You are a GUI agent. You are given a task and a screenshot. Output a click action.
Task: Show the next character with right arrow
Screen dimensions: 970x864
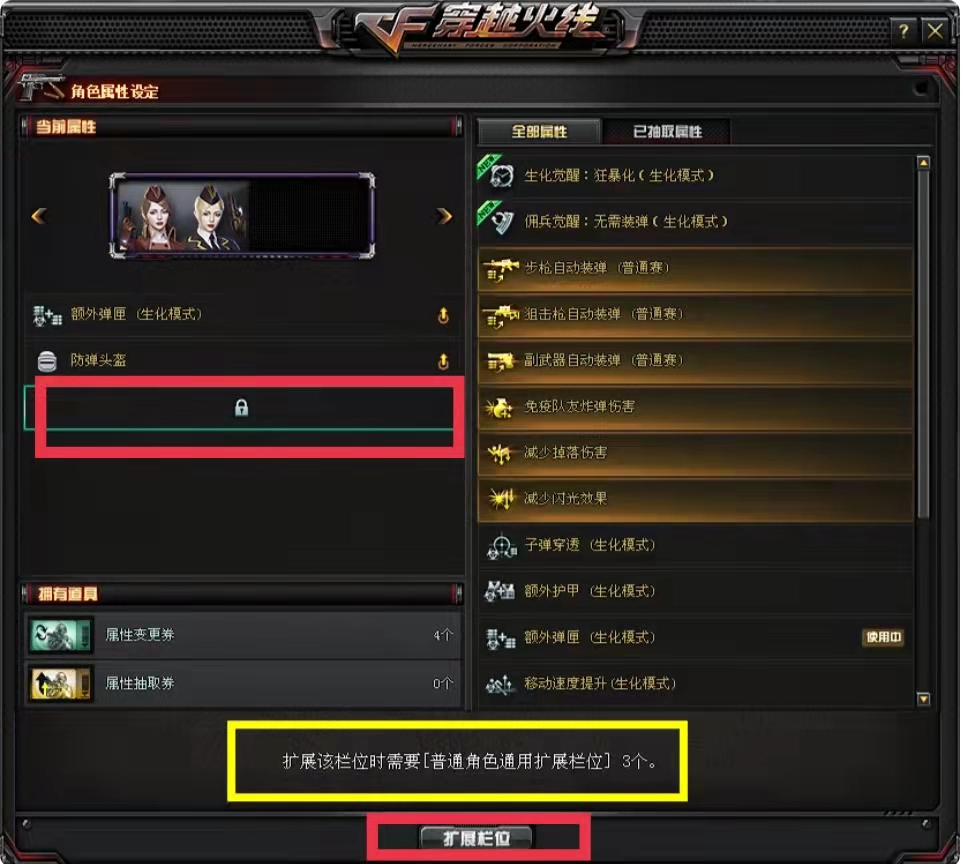click(x=444, y=216)
